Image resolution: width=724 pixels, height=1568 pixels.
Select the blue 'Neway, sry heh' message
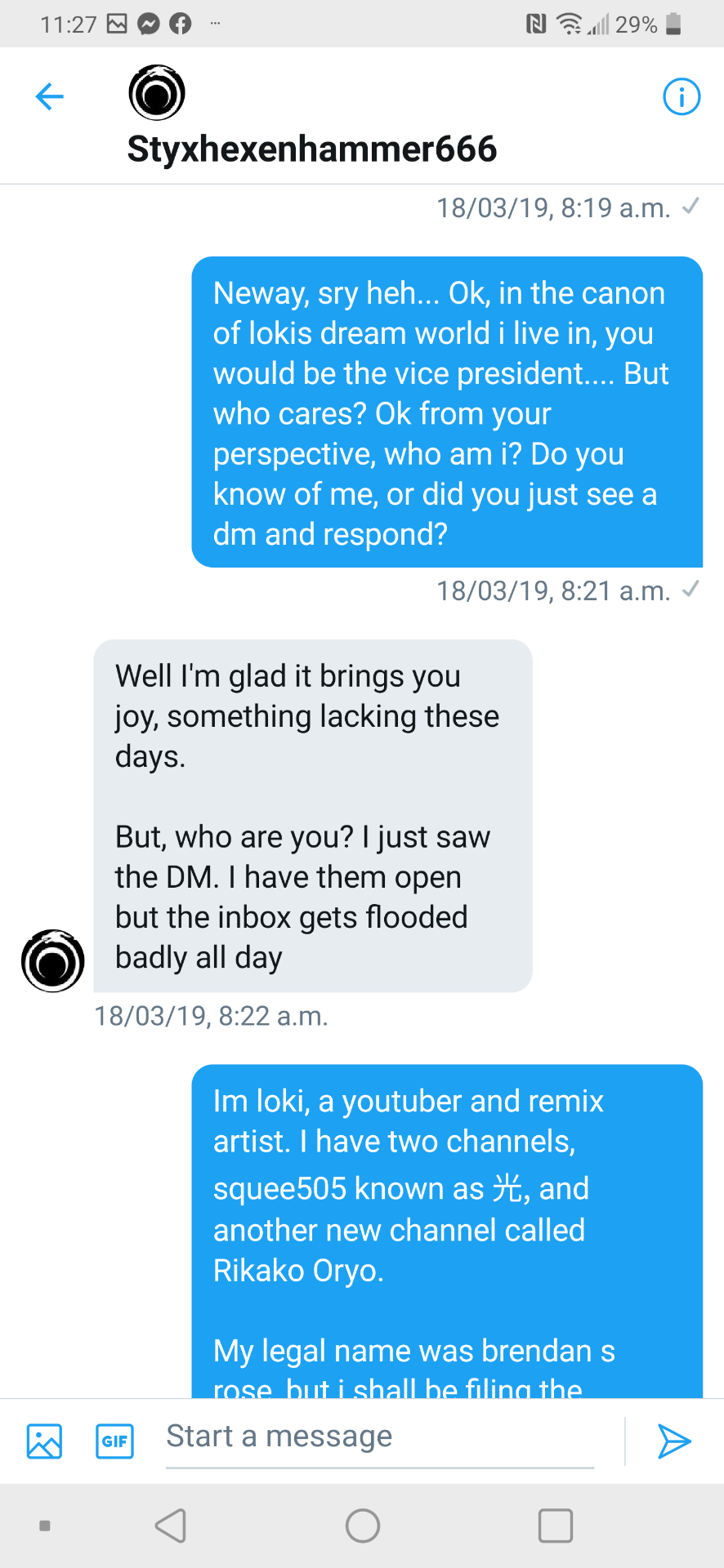pos(446,412)
